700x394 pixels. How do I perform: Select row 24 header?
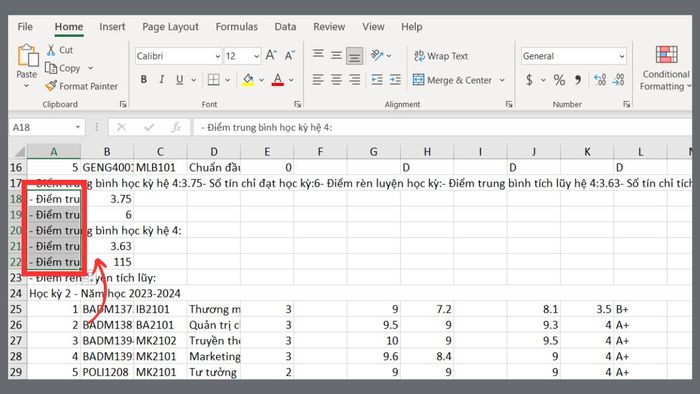[17, 293]
